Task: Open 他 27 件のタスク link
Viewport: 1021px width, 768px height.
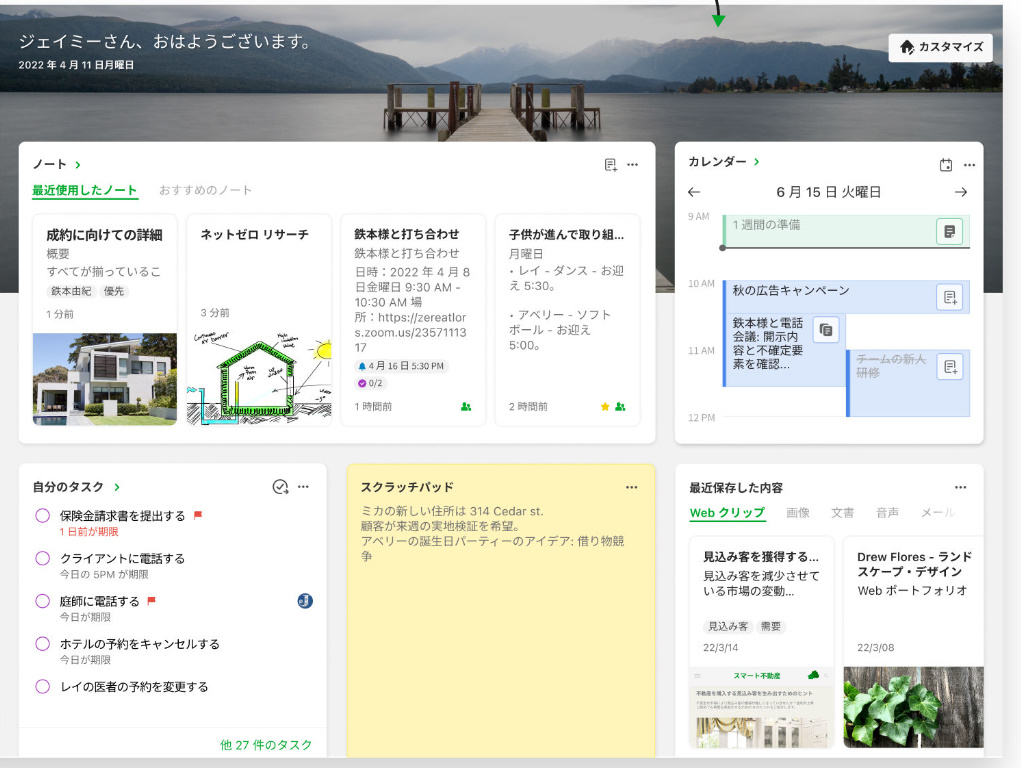Action: (266, 745)
